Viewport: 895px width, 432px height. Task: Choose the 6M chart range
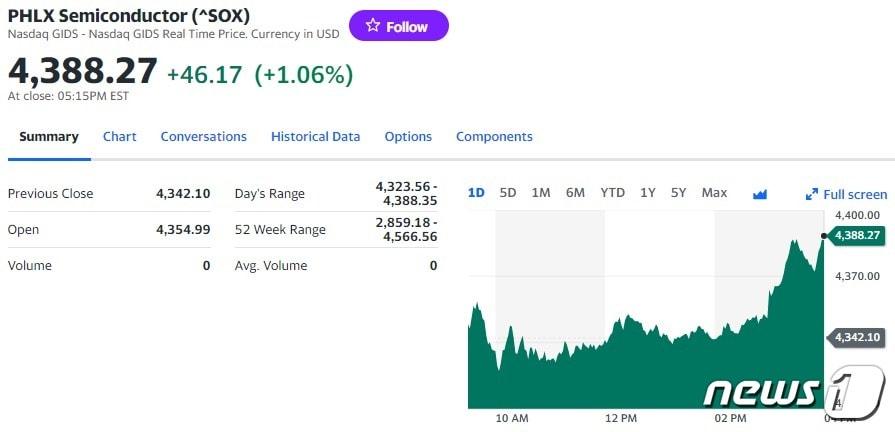[x=575, y=192]
